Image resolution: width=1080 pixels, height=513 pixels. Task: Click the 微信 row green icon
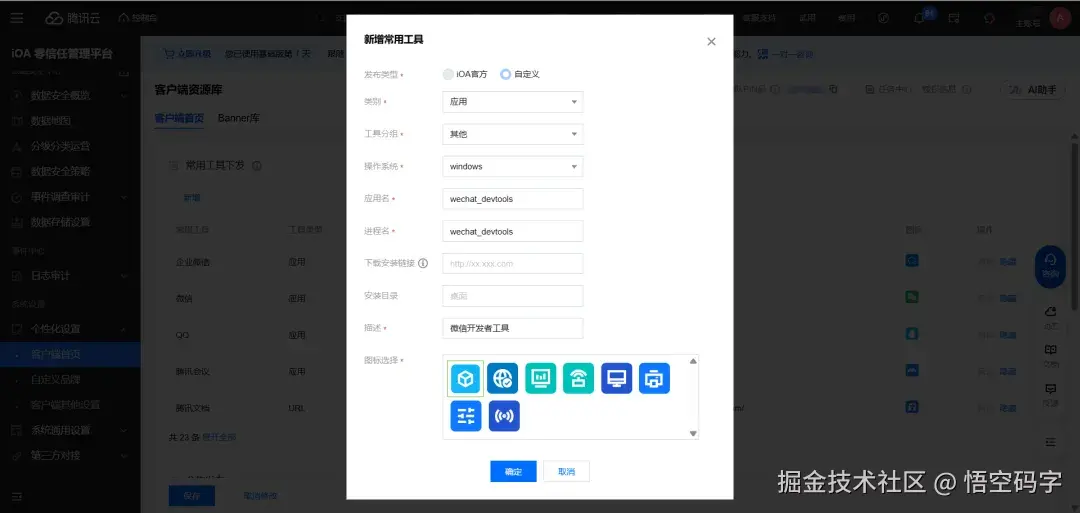pyautogui.click(x=912, y=297)
